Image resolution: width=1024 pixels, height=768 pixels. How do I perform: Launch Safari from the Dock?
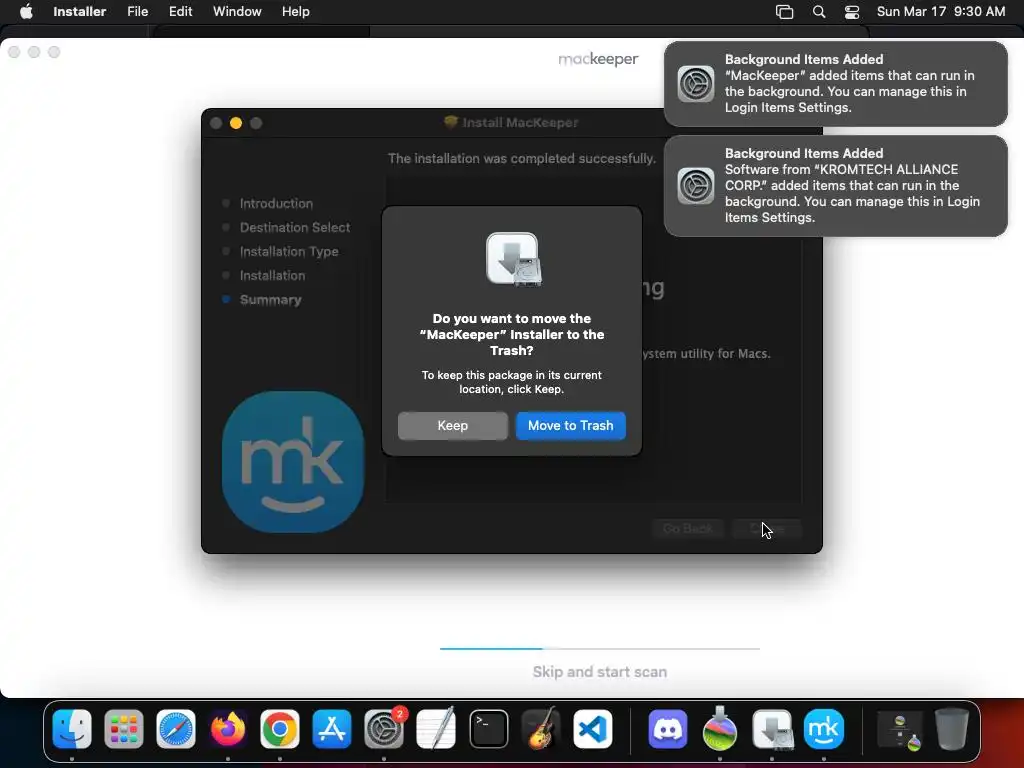click(176, 729)
